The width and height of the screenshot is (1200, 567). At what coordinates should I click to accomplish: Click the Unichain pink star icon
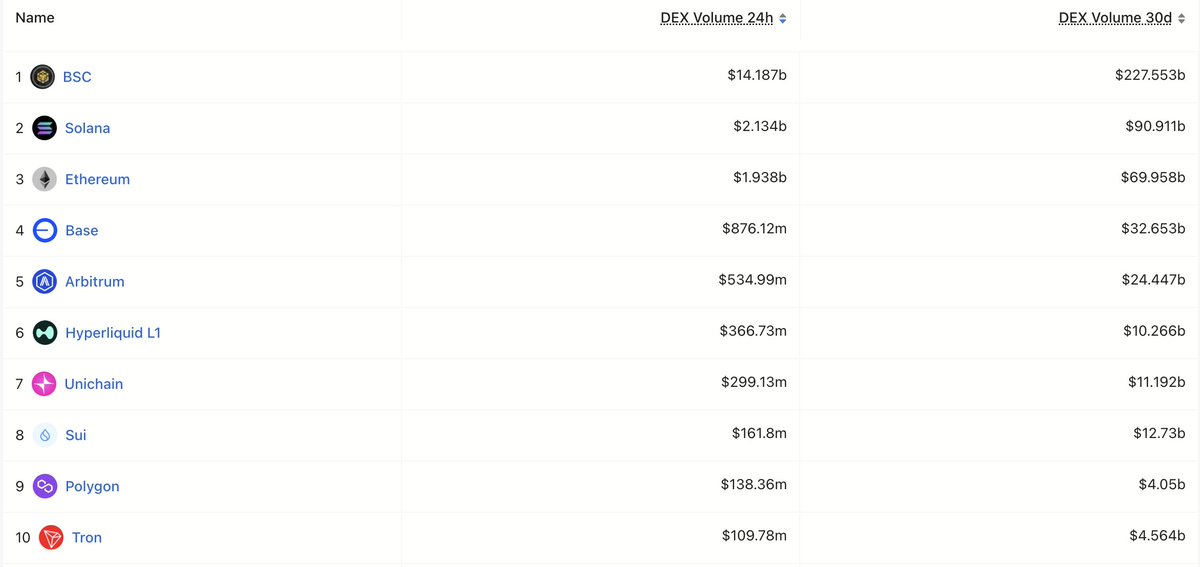point(44,383)
